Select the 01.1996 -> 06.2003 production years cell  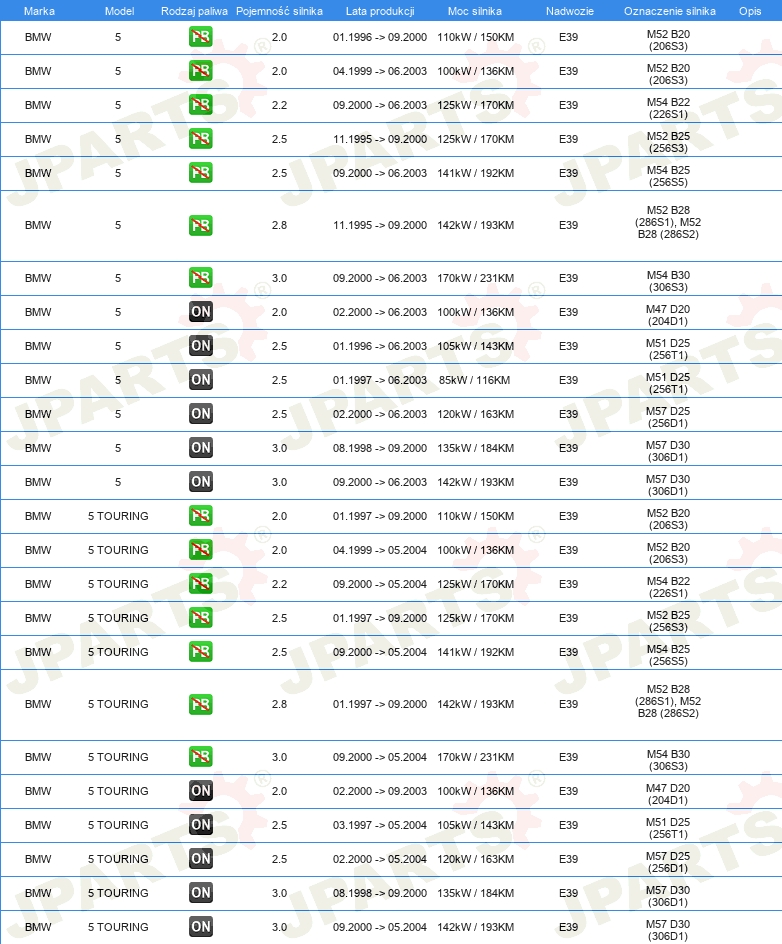(380, 346)
